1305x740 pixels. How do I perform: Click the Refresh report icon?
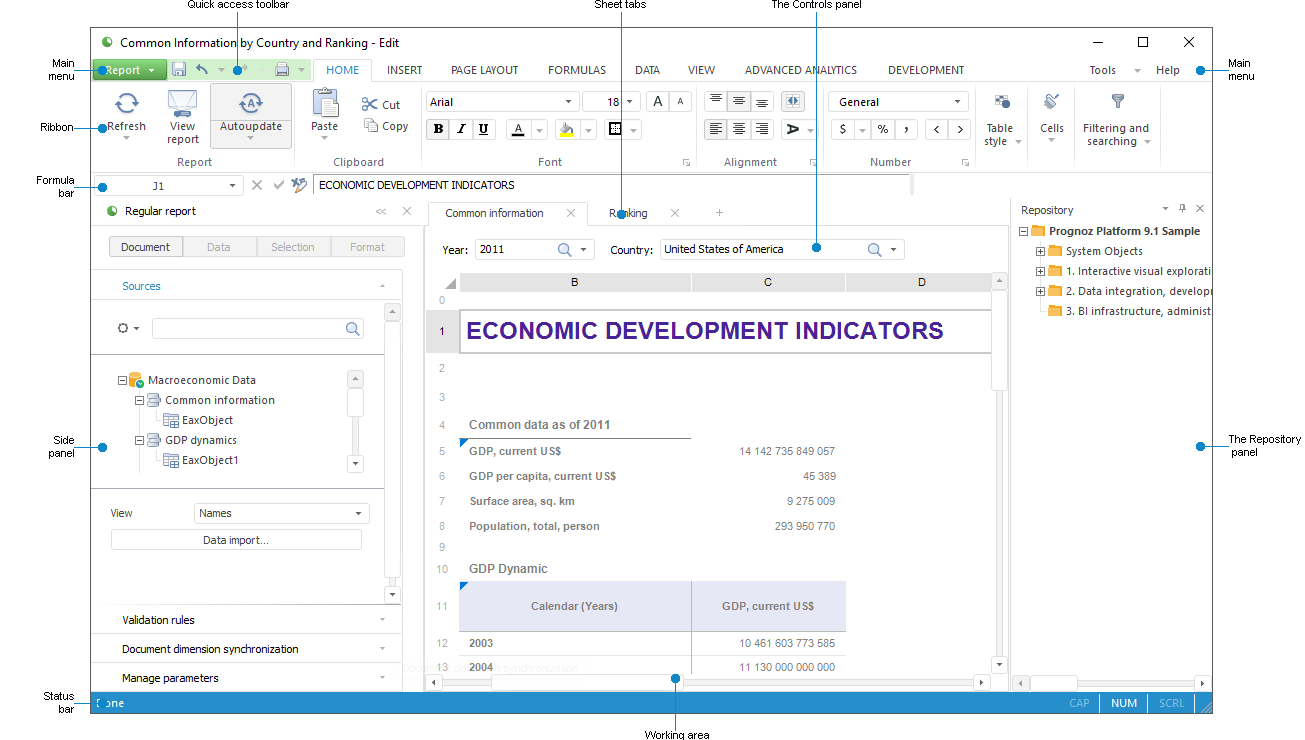(127, 103)
